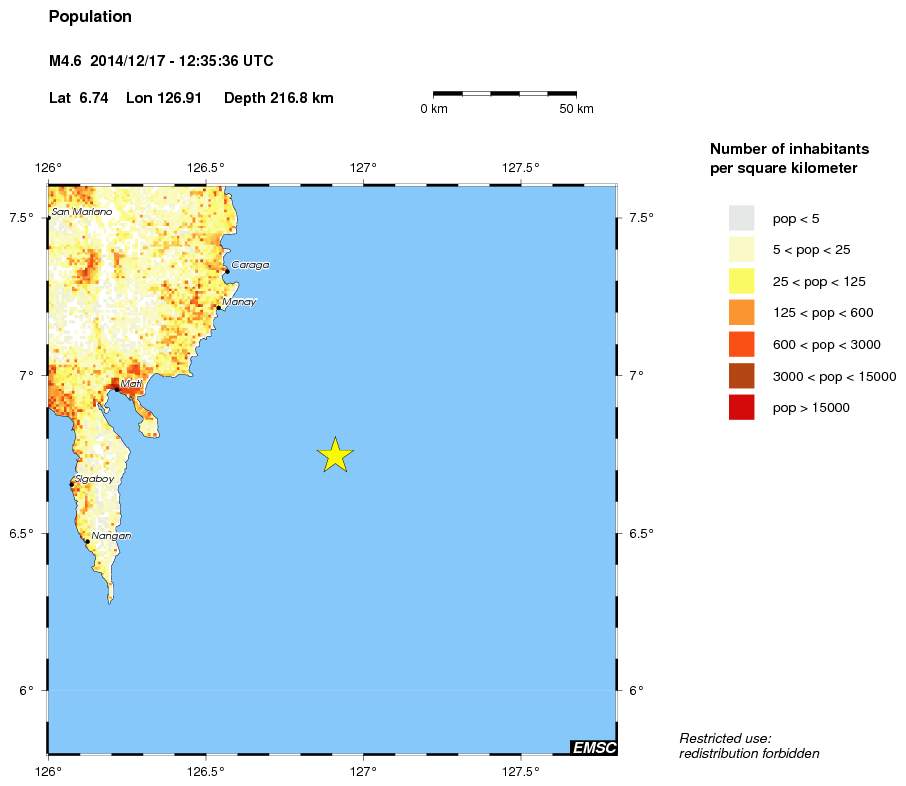Select the '600 < pop < 3000' legend swatch
906x786 pixels.
point(741,344)
